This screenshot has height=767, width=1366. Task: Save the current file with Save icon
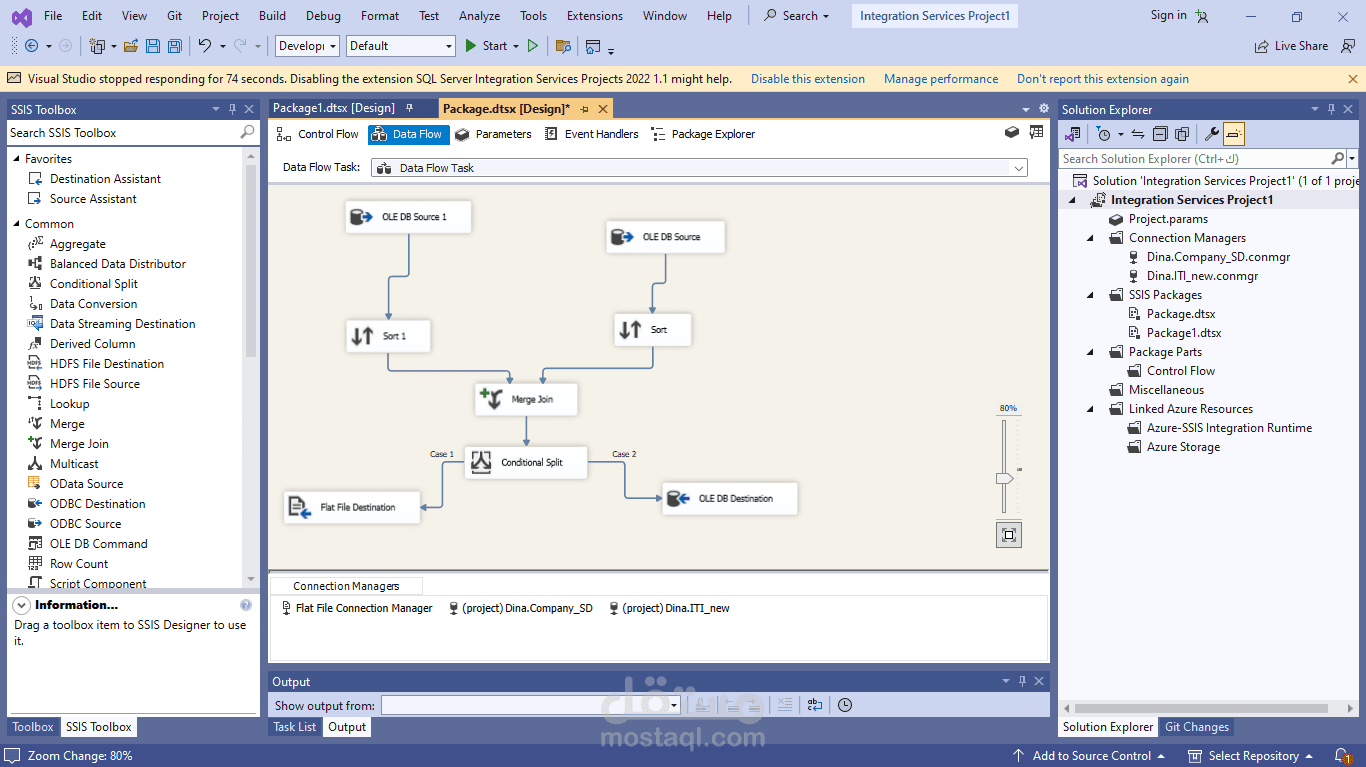(x=153, y=46)
